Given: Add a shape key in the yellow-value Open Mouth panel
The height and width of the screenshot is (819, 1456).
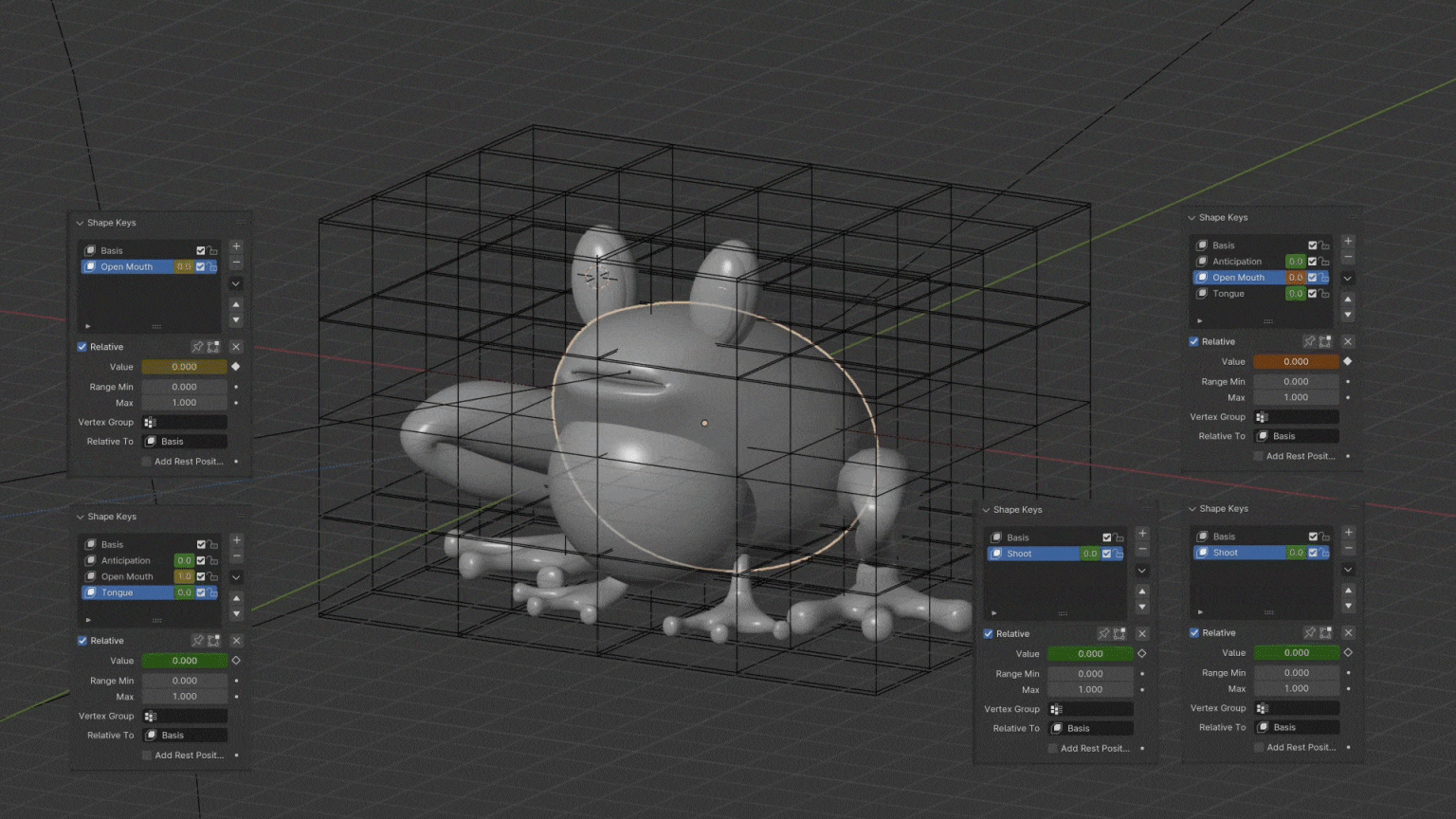Looking at the screenshot, I should click(x=236, y=247).
